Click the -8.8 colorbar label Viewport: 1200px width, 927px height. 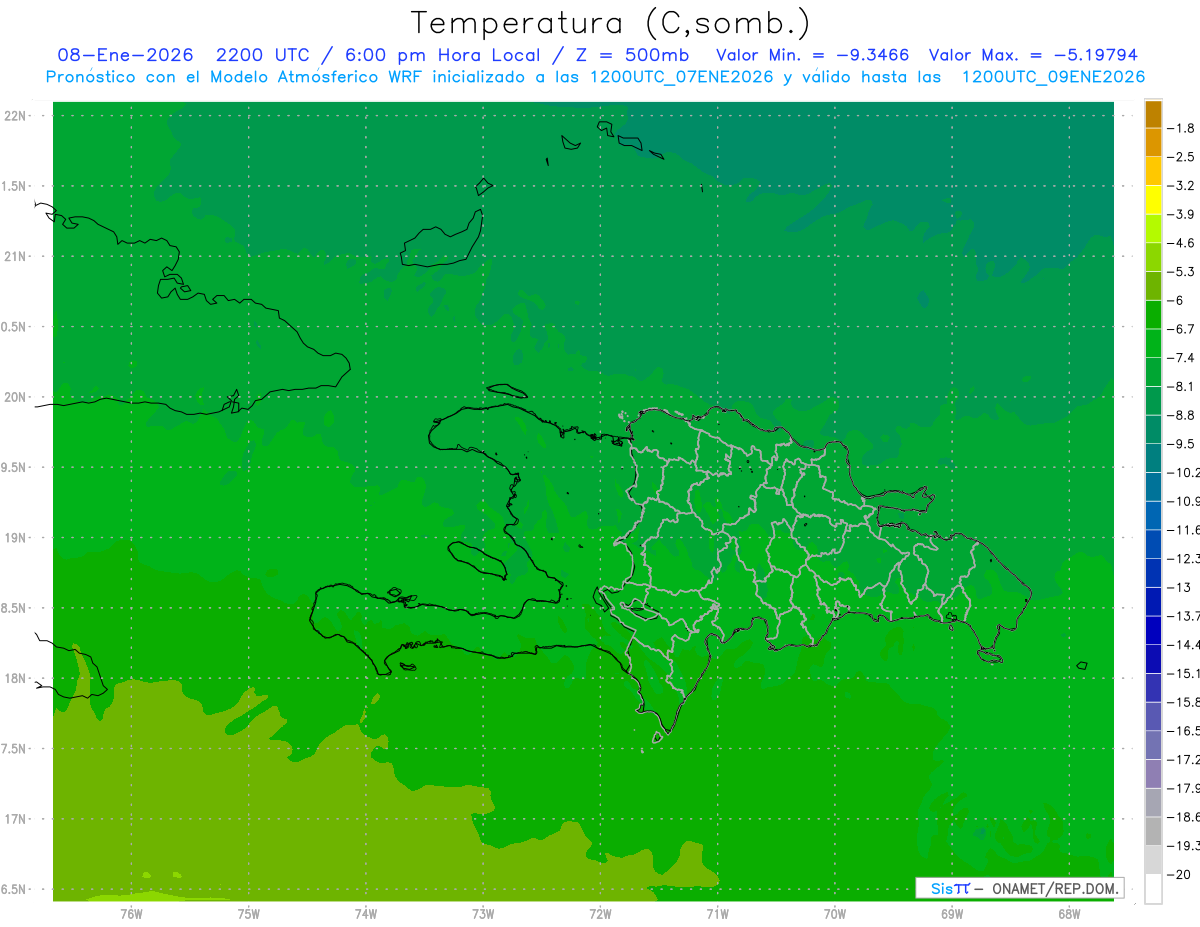click(1181, 415)
